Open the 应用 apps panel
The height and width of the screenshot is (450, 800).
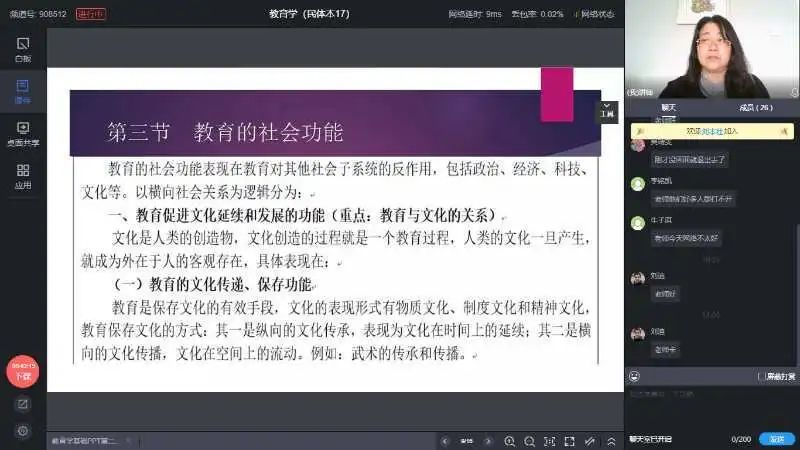coord(23,177)
